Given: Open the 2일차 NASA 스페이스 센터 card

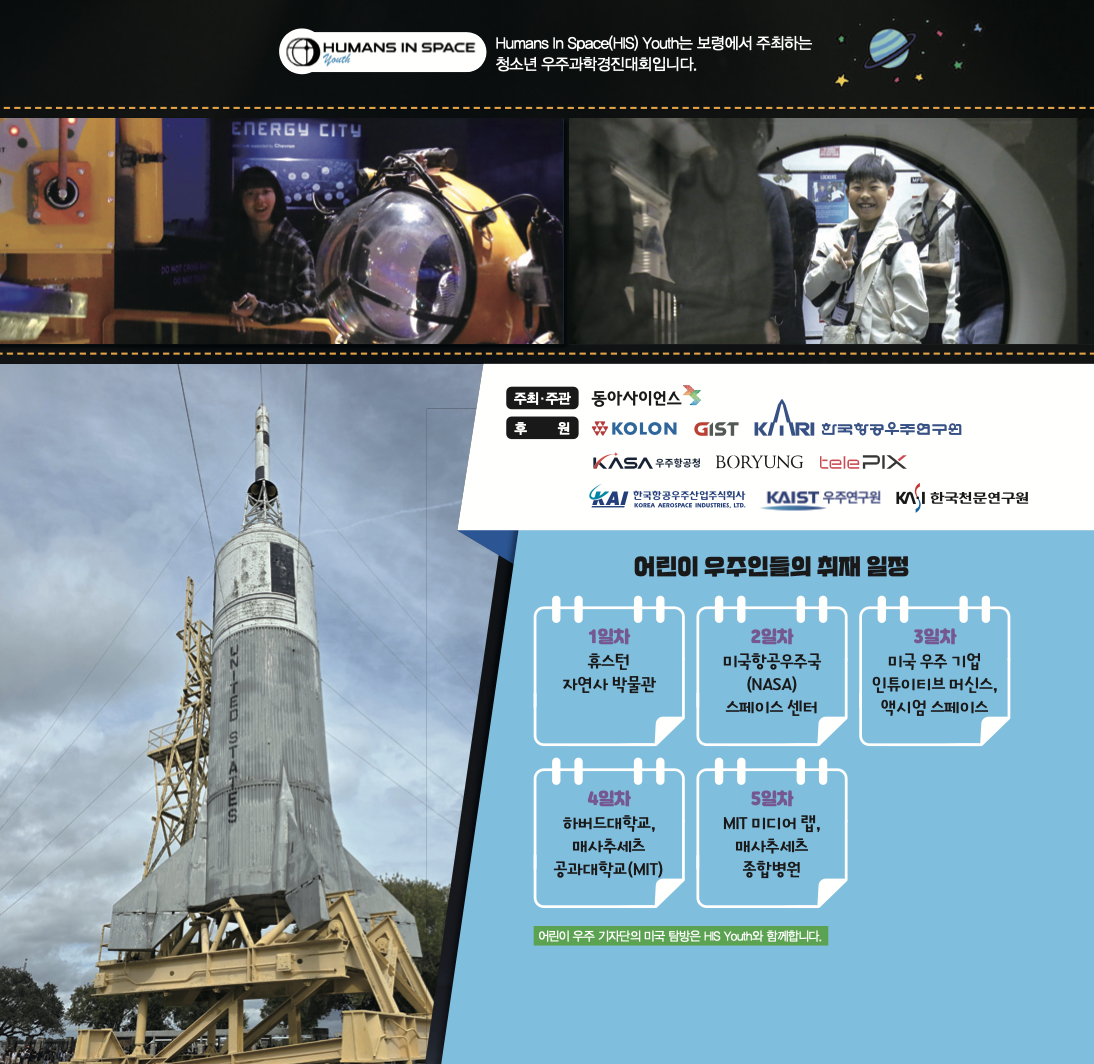Looking at the screenshot, I should pos(771,673).
